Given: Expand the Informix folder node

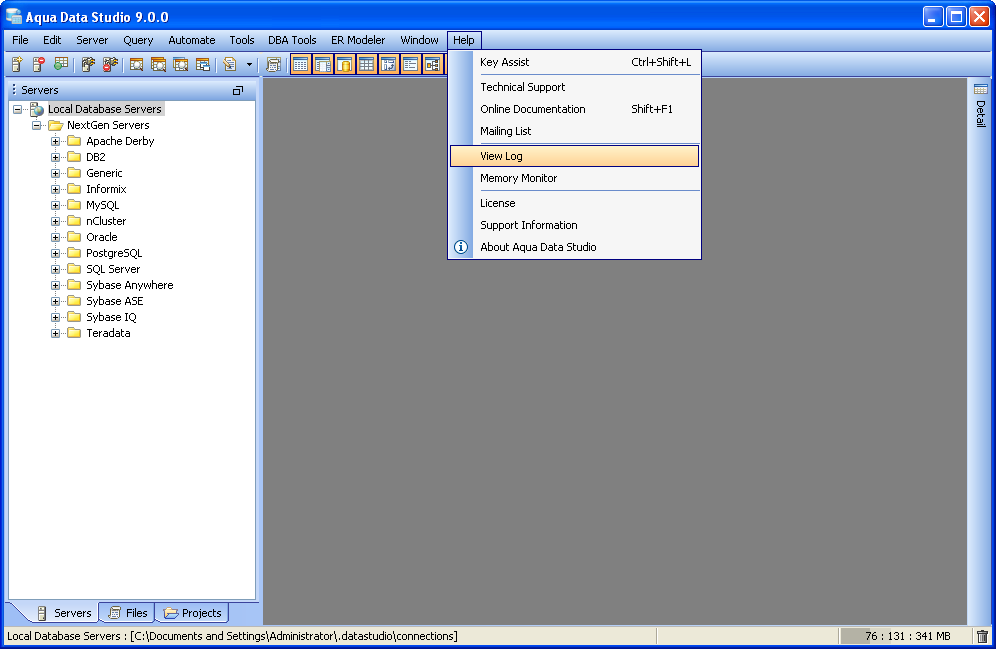Looking at the screenshot, I should point(55,189).
